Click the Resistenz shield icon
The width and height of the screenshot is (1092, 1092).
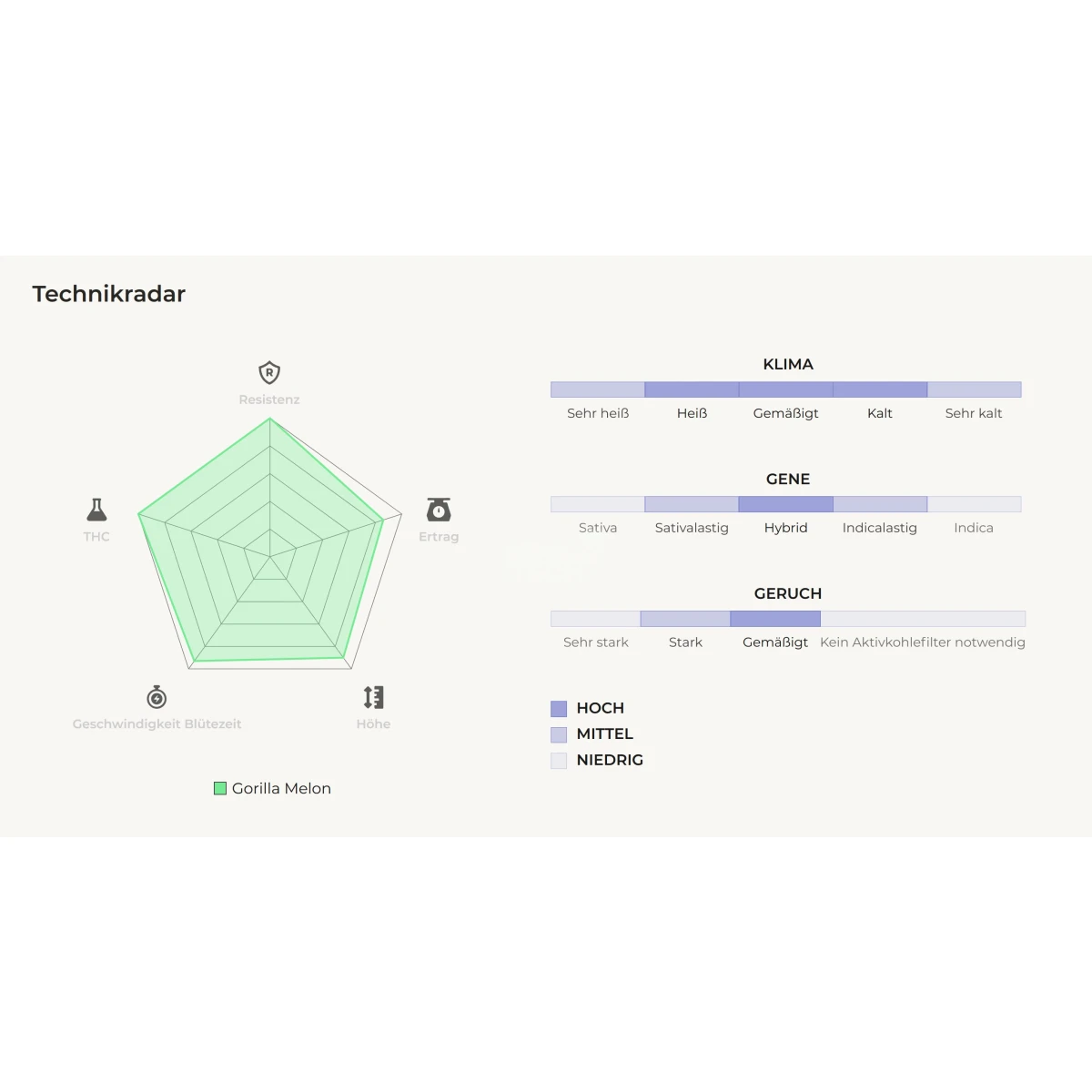pos(269,373)
